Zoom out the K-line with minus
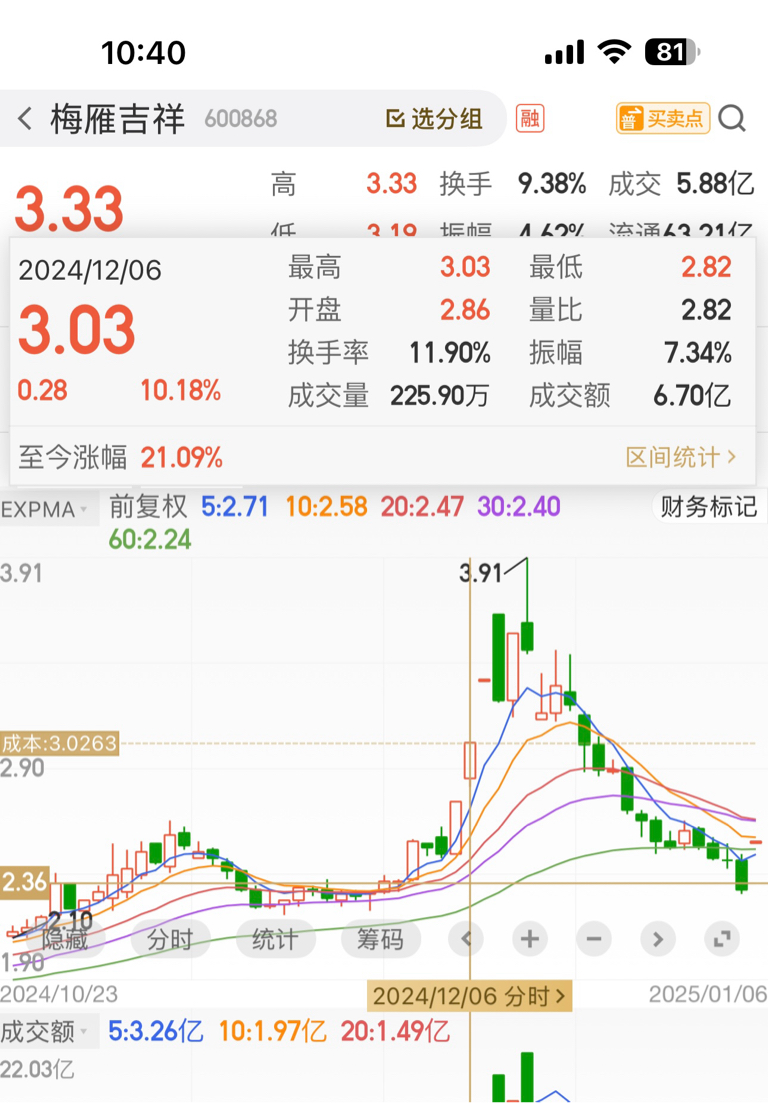The width and height of the screenshot is (768, 1103). click(x=594, y=938)
